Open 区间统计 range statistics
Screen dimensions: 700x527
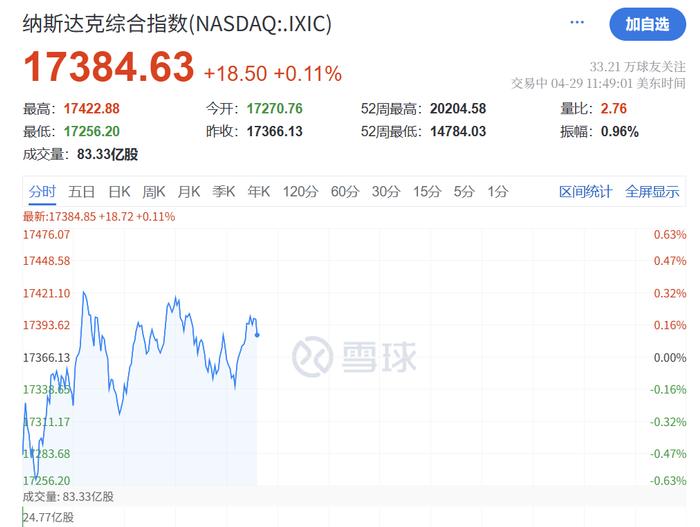[x=585, y=192]
